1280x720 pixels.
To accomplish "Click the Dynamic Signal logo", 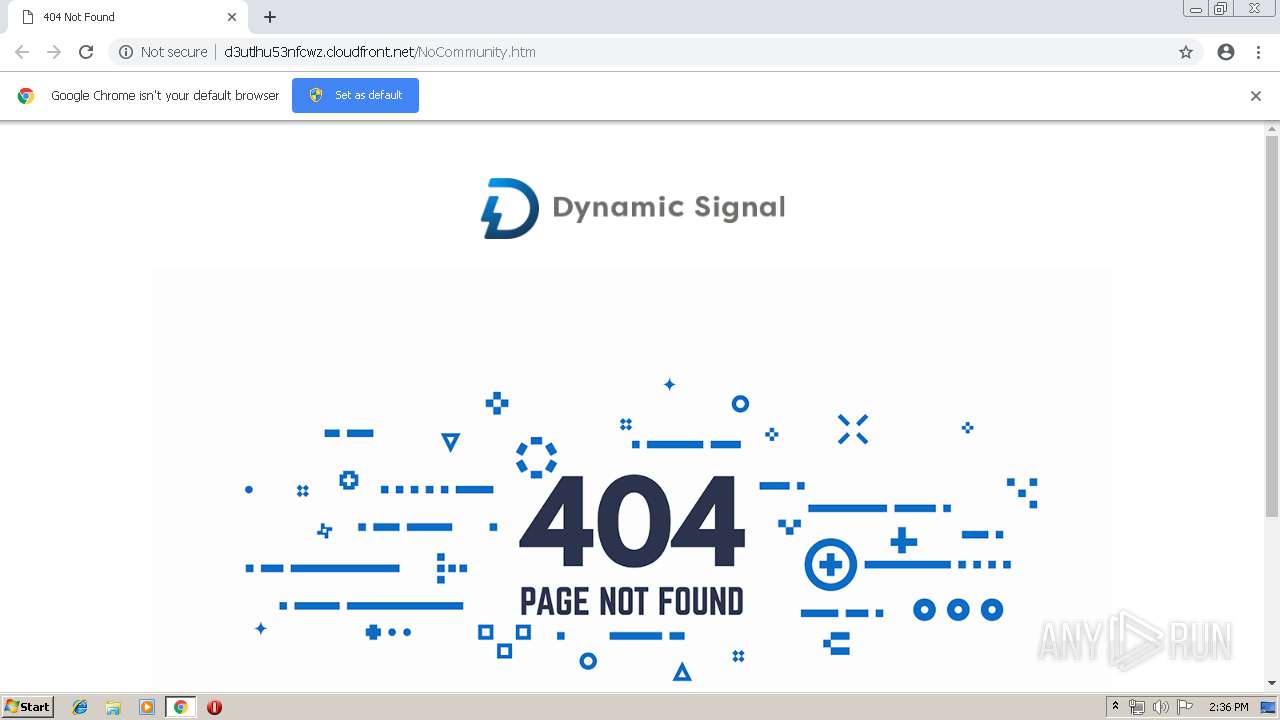I will pos(633,208).
